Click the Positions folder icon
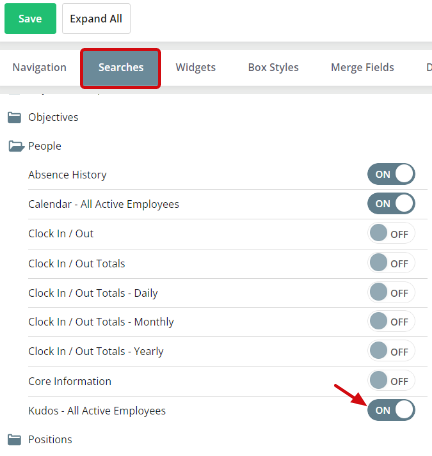Viewport: 432px width, 456px height. click(x=14, y=439)
